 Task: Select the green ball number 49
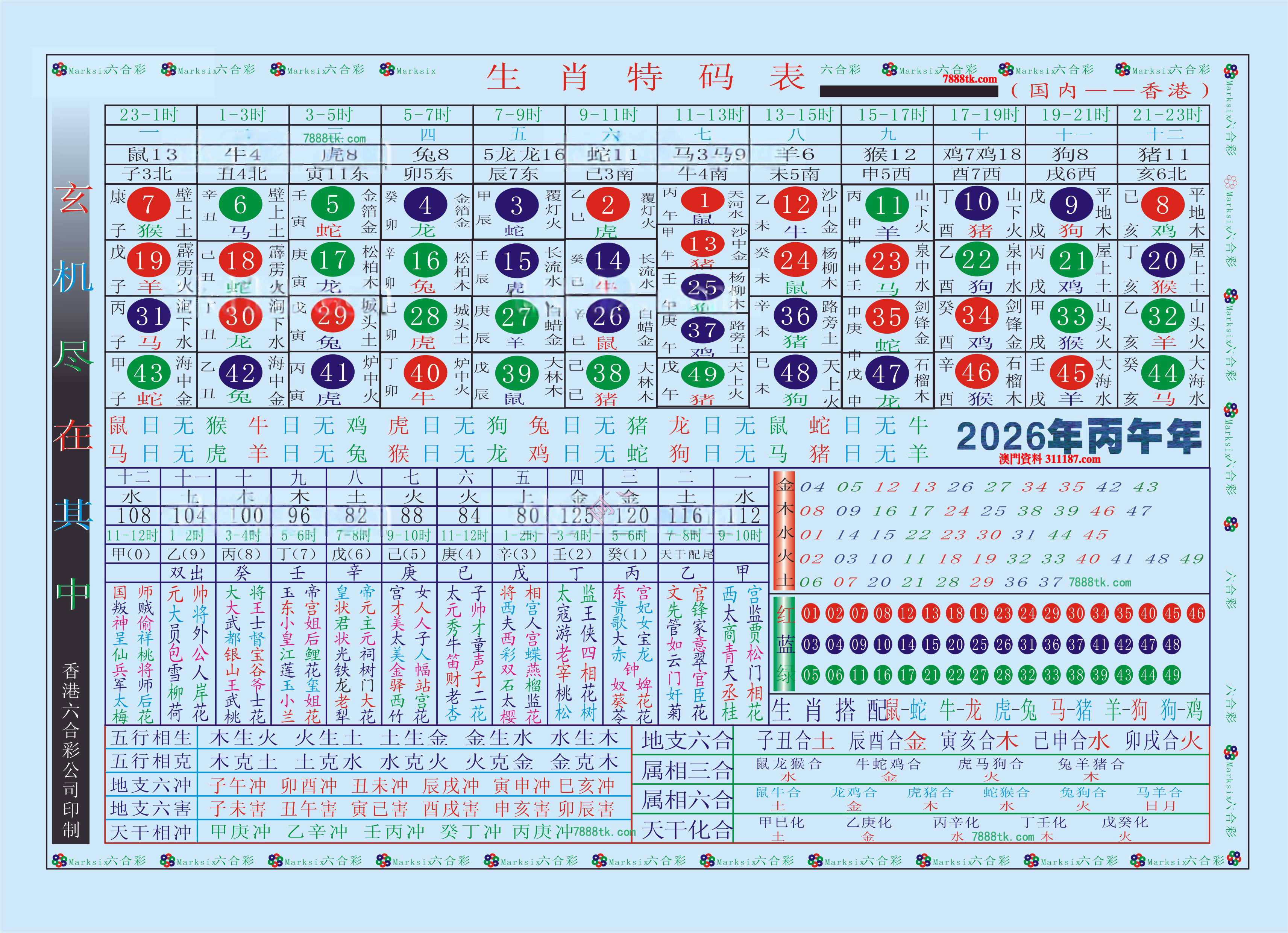(x=702, y=374)
